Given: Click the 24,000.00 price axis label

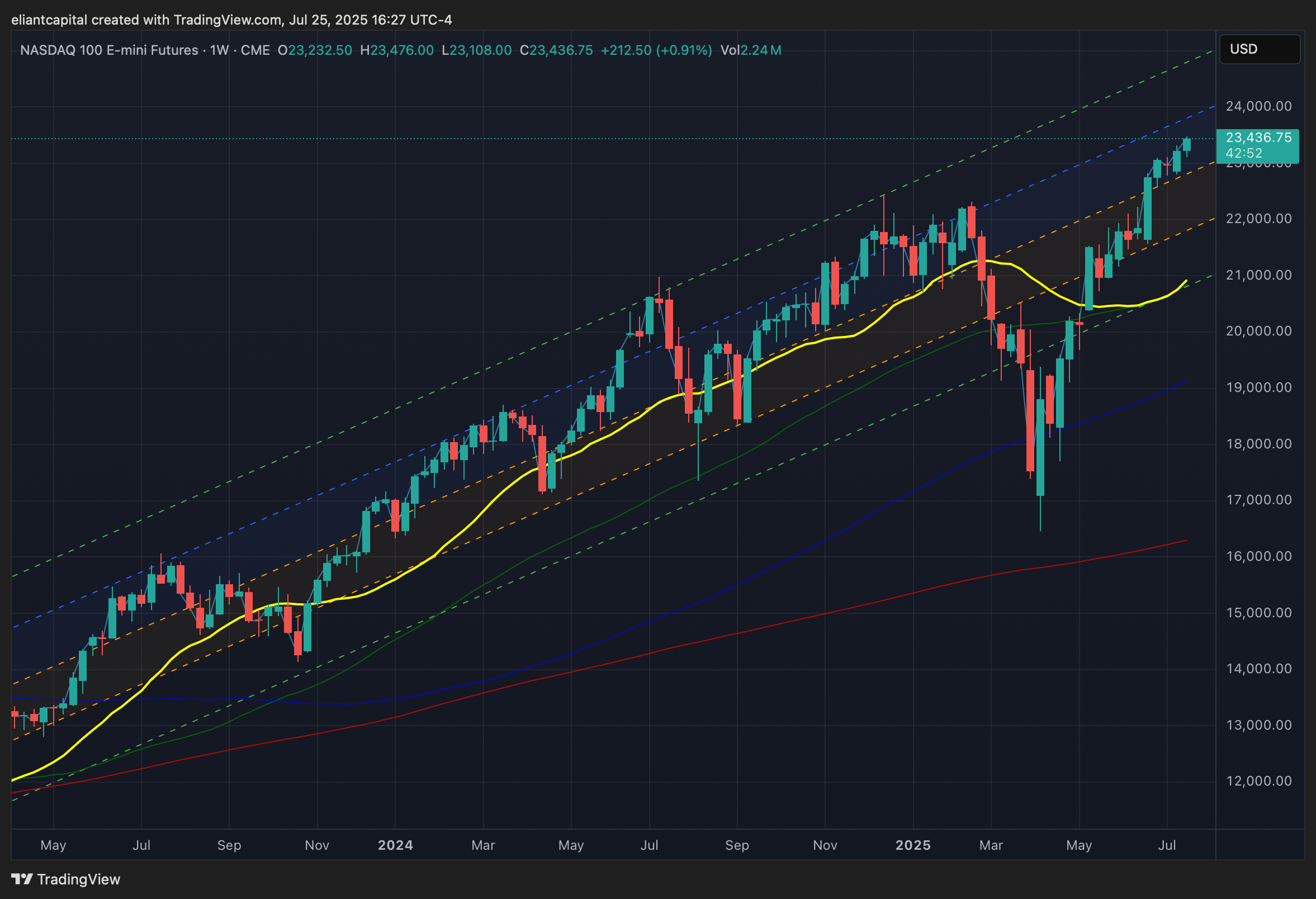Looking at the screenshot, I should [x=1258, y=106].
